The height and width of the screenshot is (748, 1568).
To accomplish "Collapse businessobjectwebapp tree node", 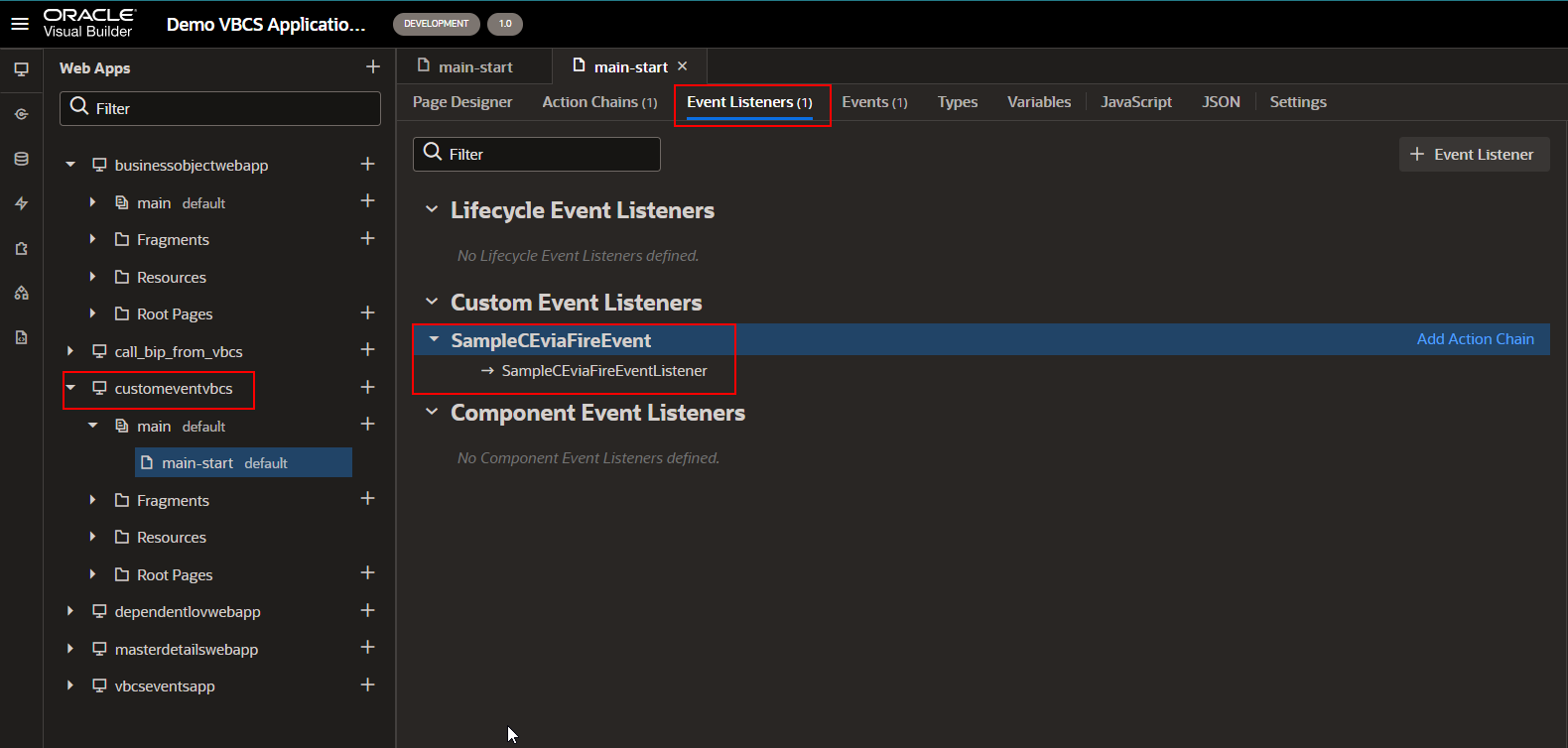I will [x=70, y=165].
